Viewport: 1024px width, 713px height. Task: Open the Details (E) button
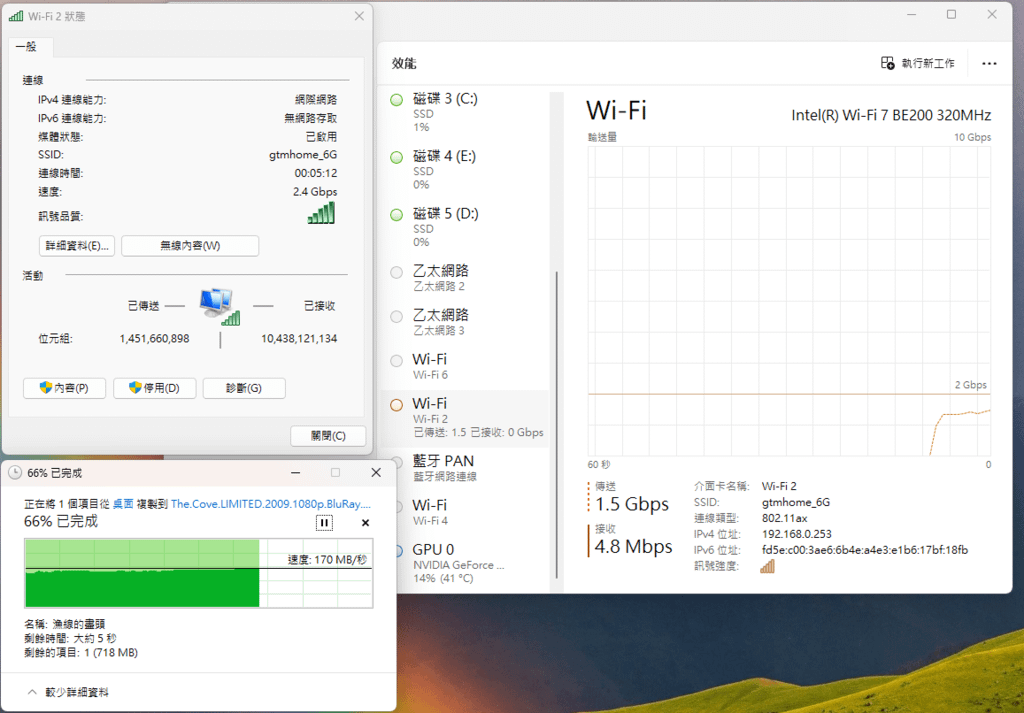pos(77,246)
